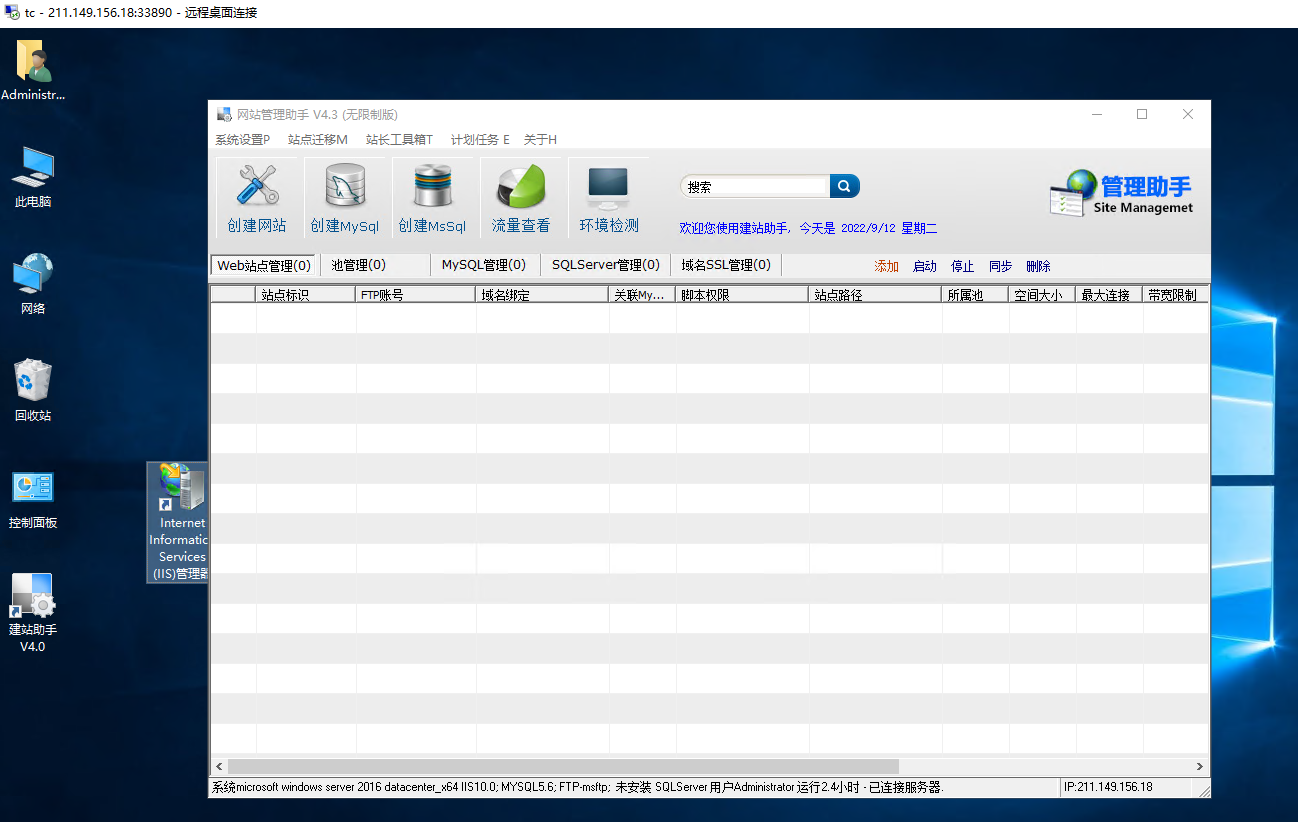Viewport: 1298px width, 822px height.
Task: Switch to the MySQL管理(0) tab
Action: [483, 265]
